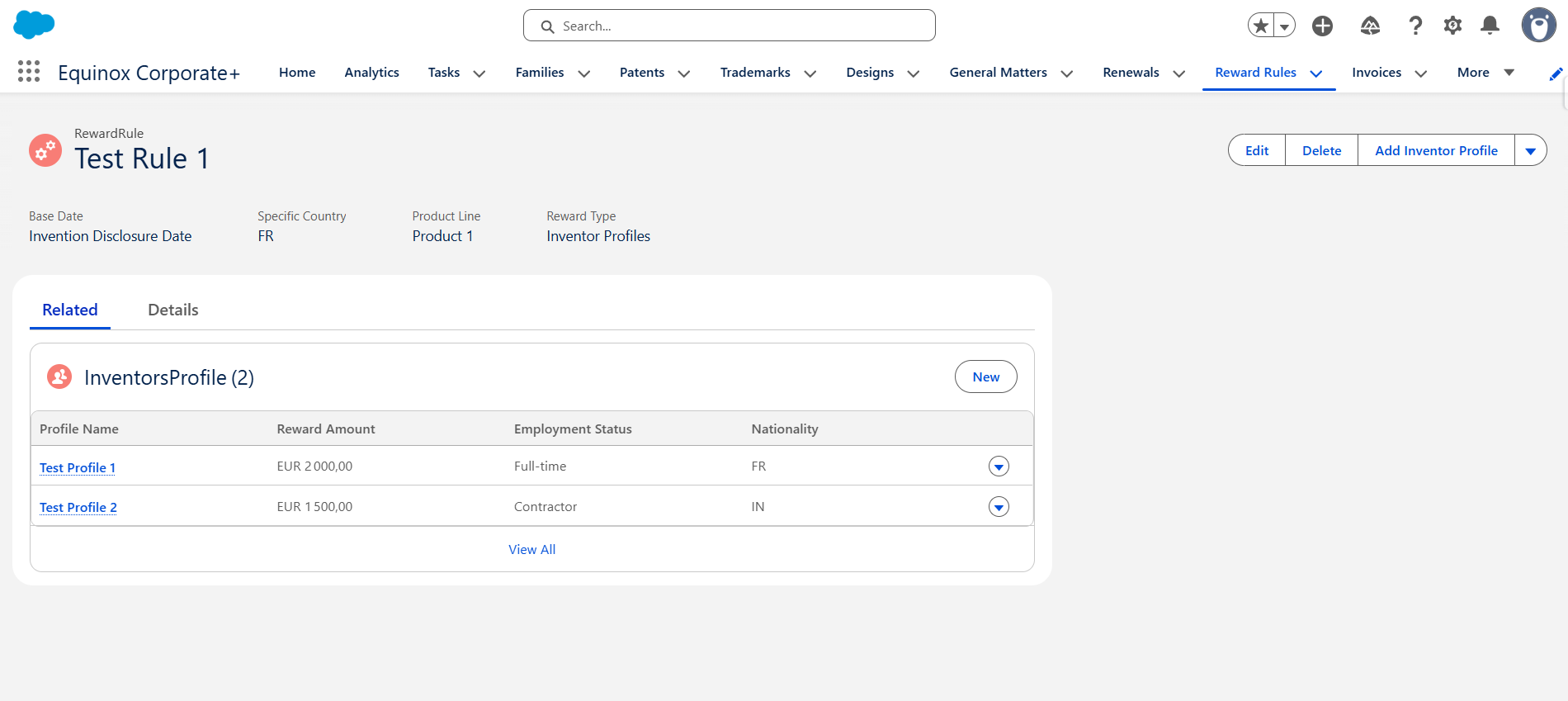Open the Favorites star icon
The image size is (1568, 701).
coord(1261,26)
